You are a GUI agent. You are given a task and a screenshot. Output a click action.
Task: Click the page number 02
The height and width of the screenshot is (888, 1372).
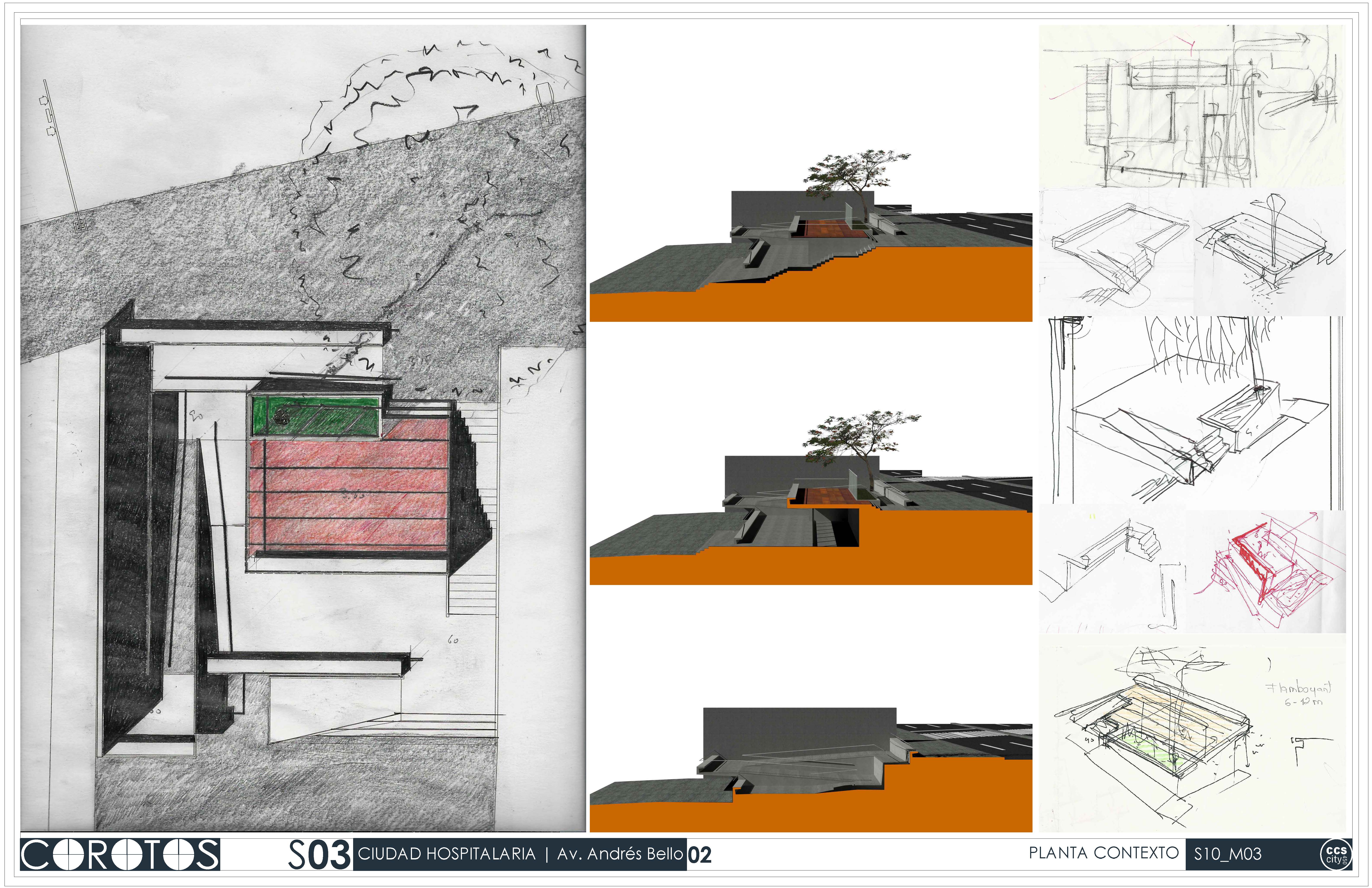click(699, 854)
